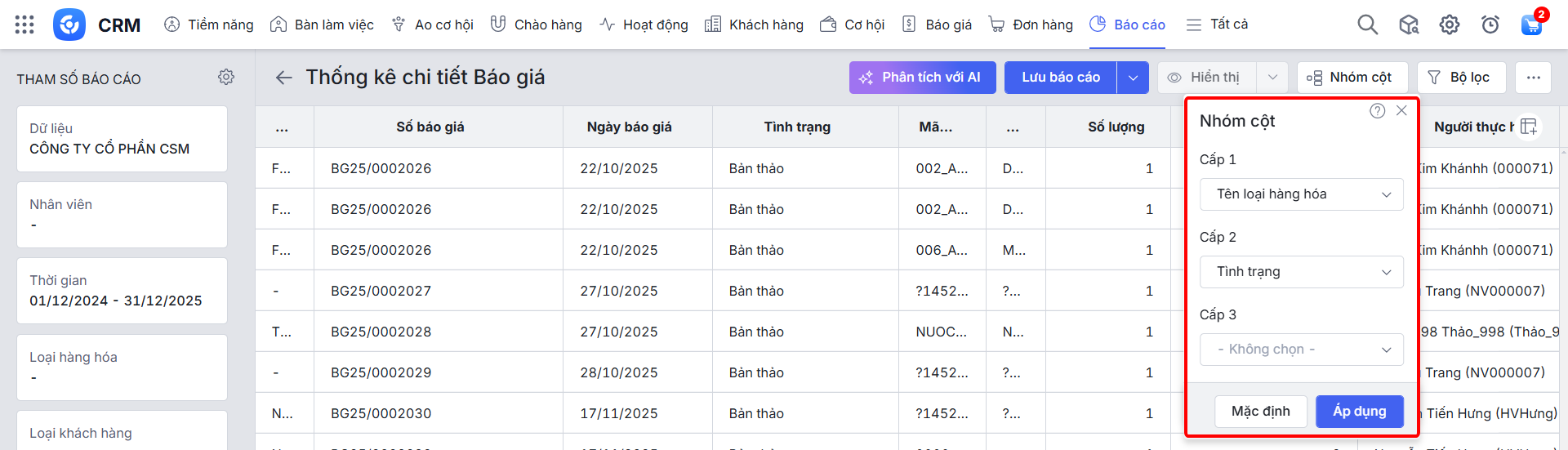
Task: Switch to the Khách hàng menu
Action: coord(754,25)
